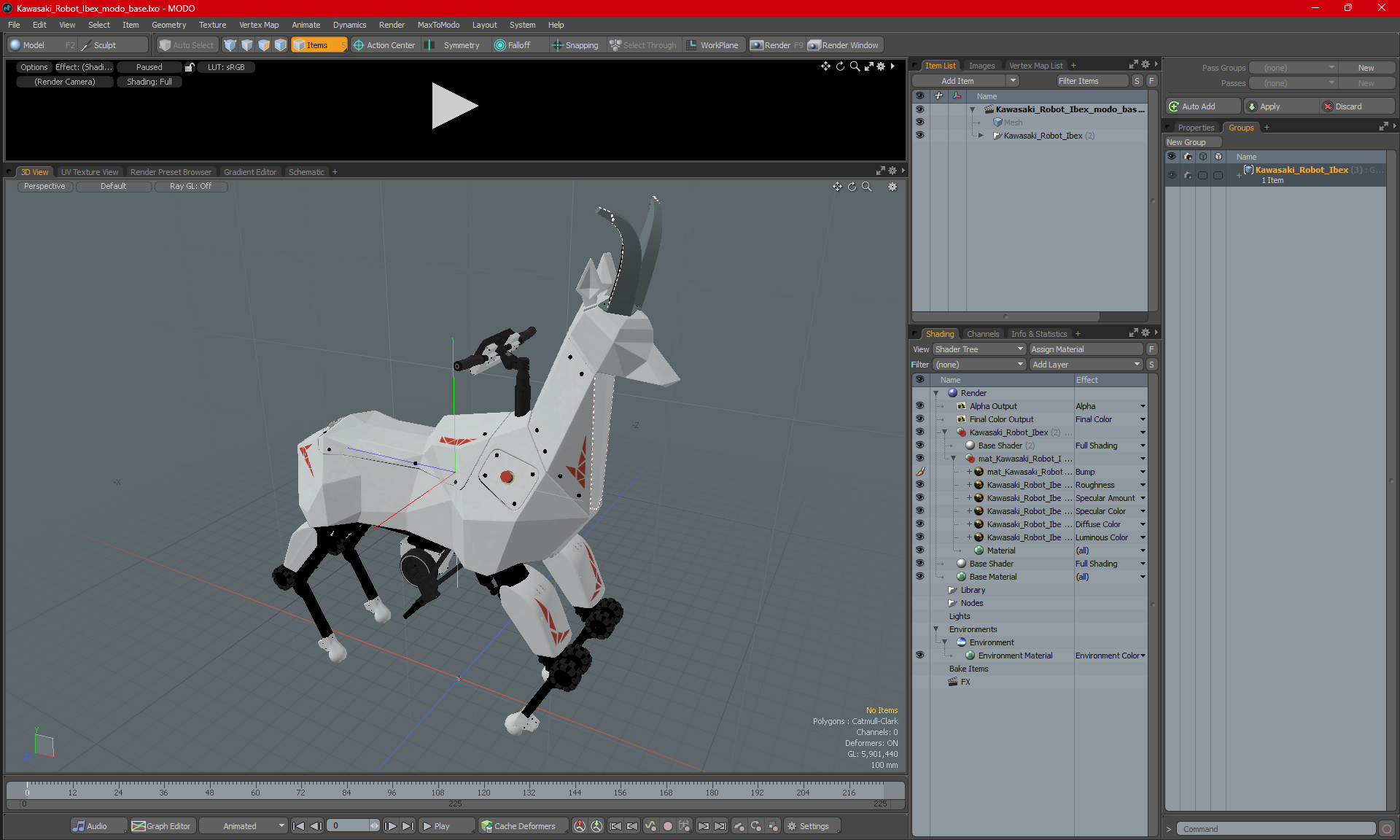Open the Graph Editor
Viewport: 1400px width, 840px height.
162,826
